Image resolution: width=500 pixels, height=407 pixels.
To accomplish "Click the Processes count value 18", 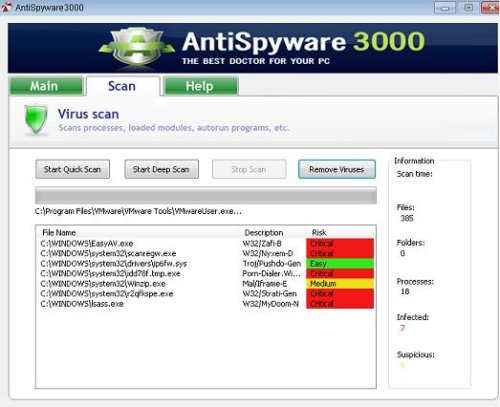I will [405, 291].
